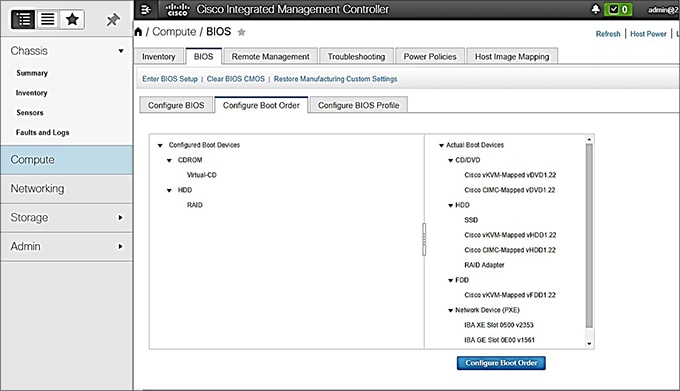
Task: Open alarm notifications bell icon
Action: (596, 9)
